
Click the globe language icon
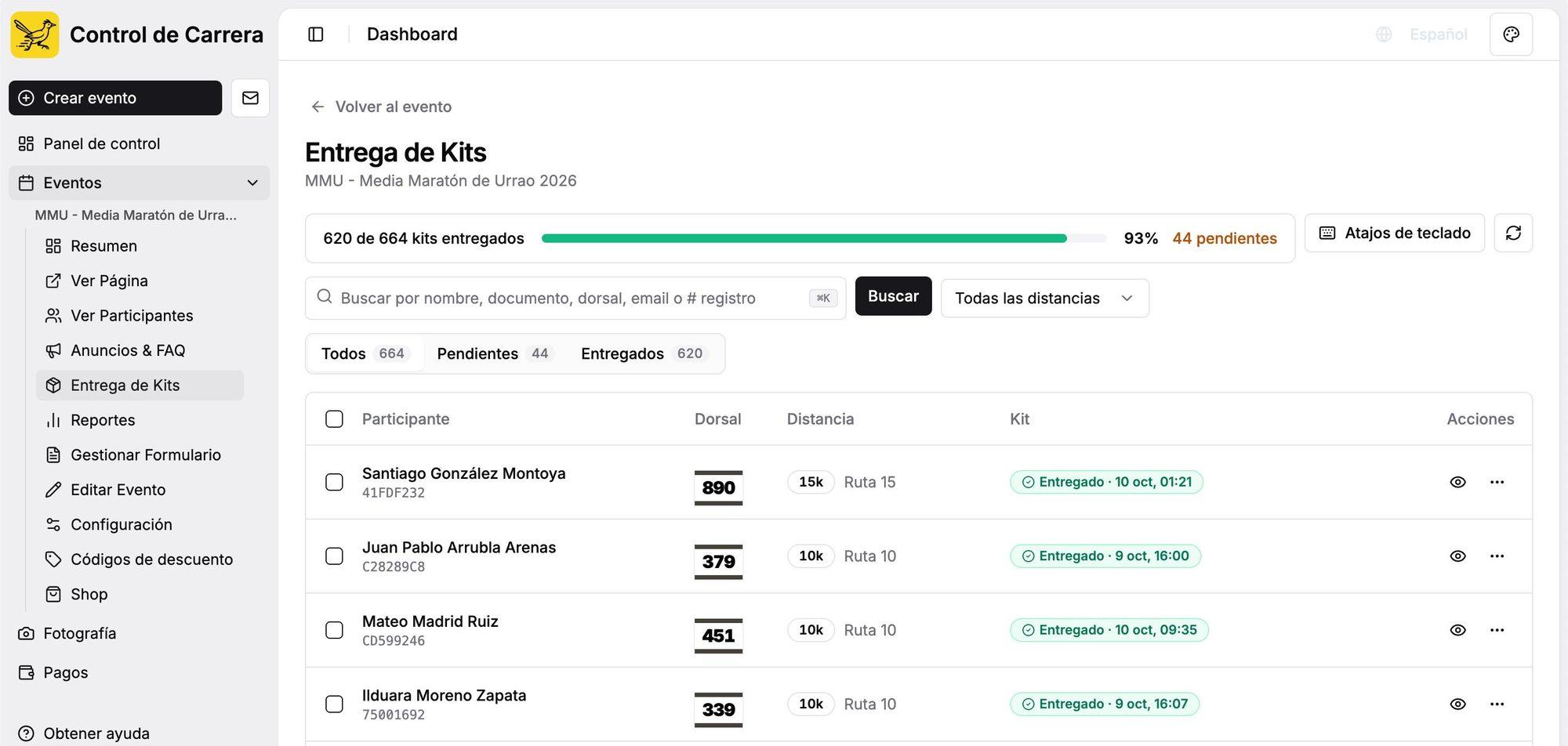(x=1384, y=34)
